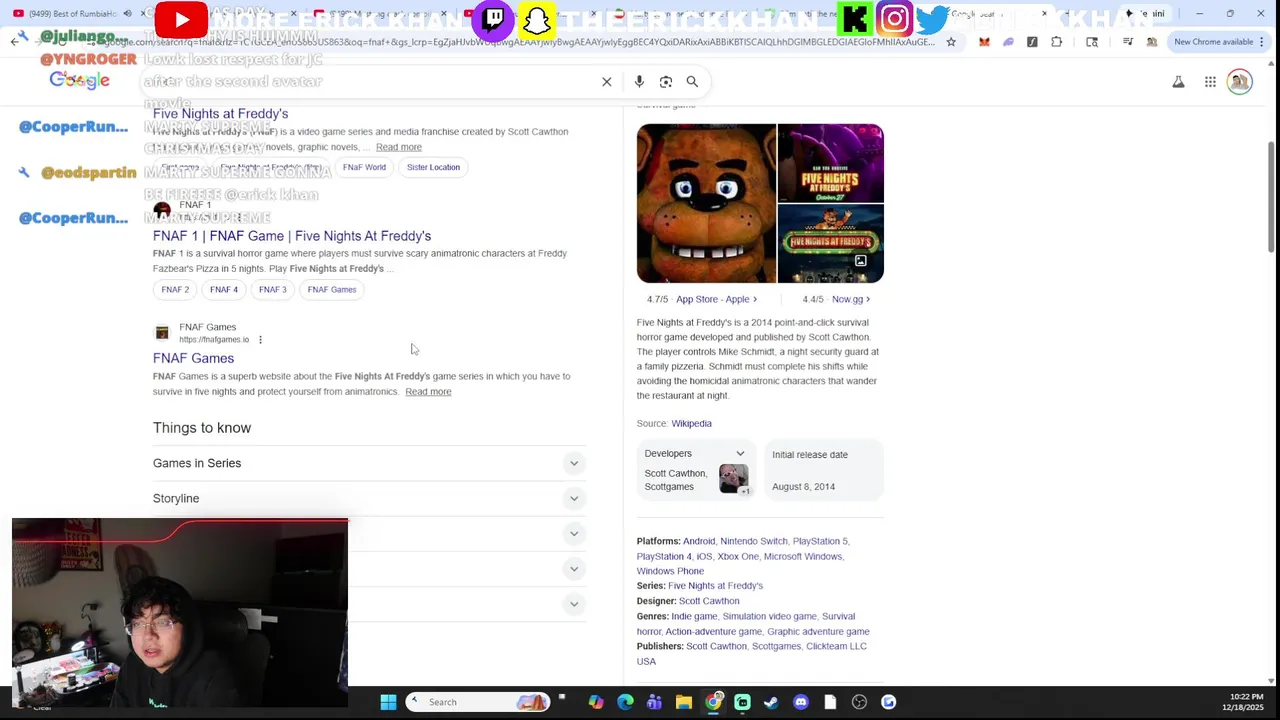Launch Copilot from the taskbar
Image resolution: width=1280 pixels, height=720 pixels.
[x=596, y=702]
